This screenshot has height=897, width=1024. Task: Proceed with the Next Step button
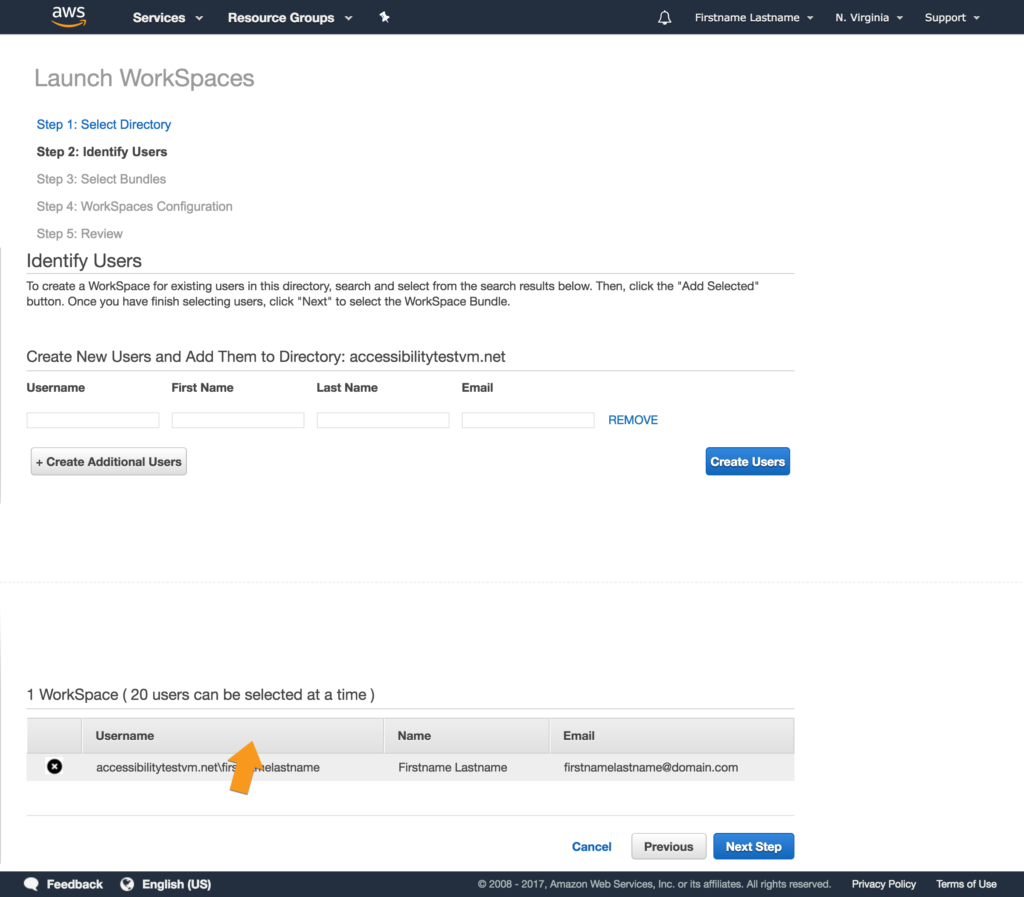[x=753, y=847]
